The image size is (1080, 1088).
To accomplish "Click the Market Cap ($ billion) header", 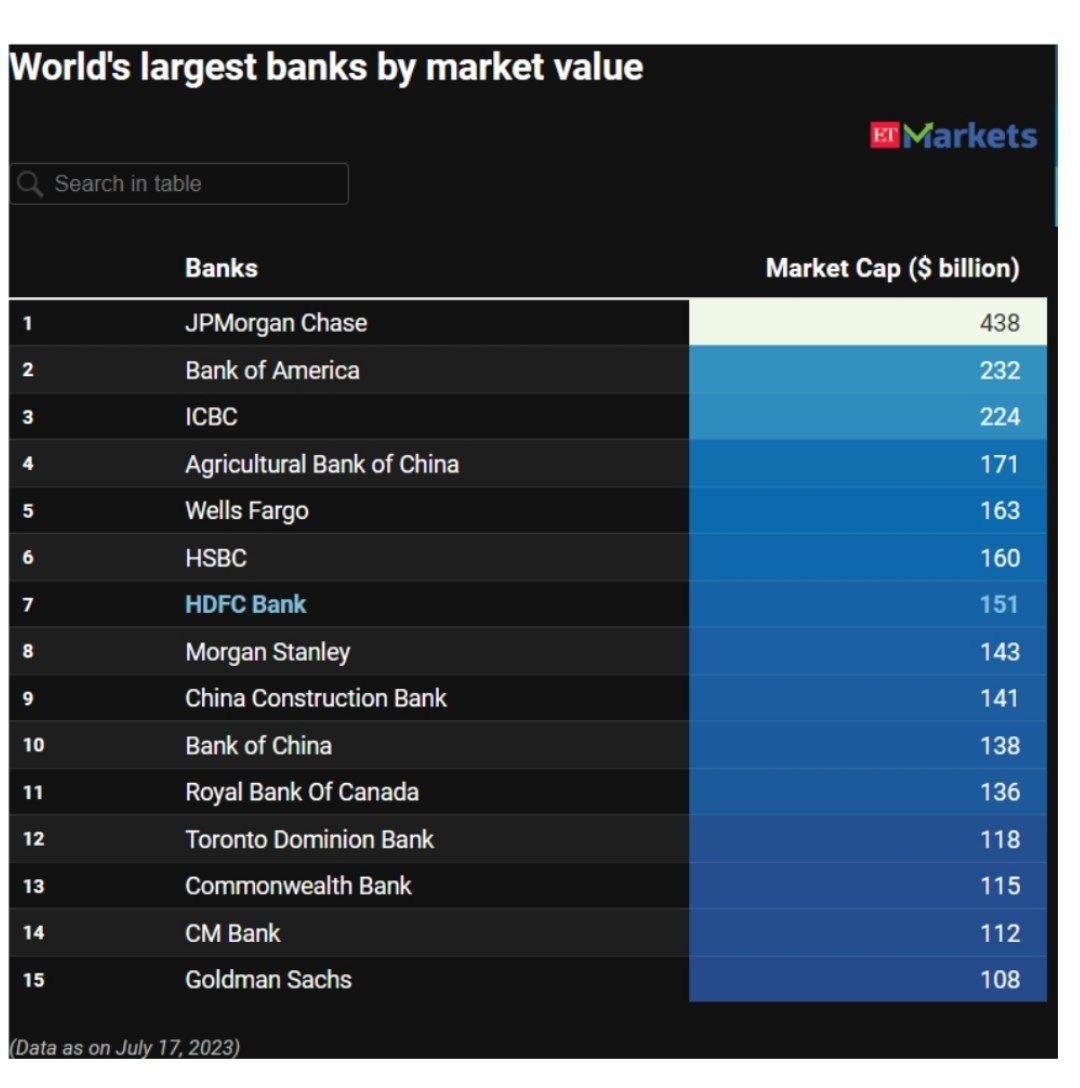I will (x=893, y=269).
